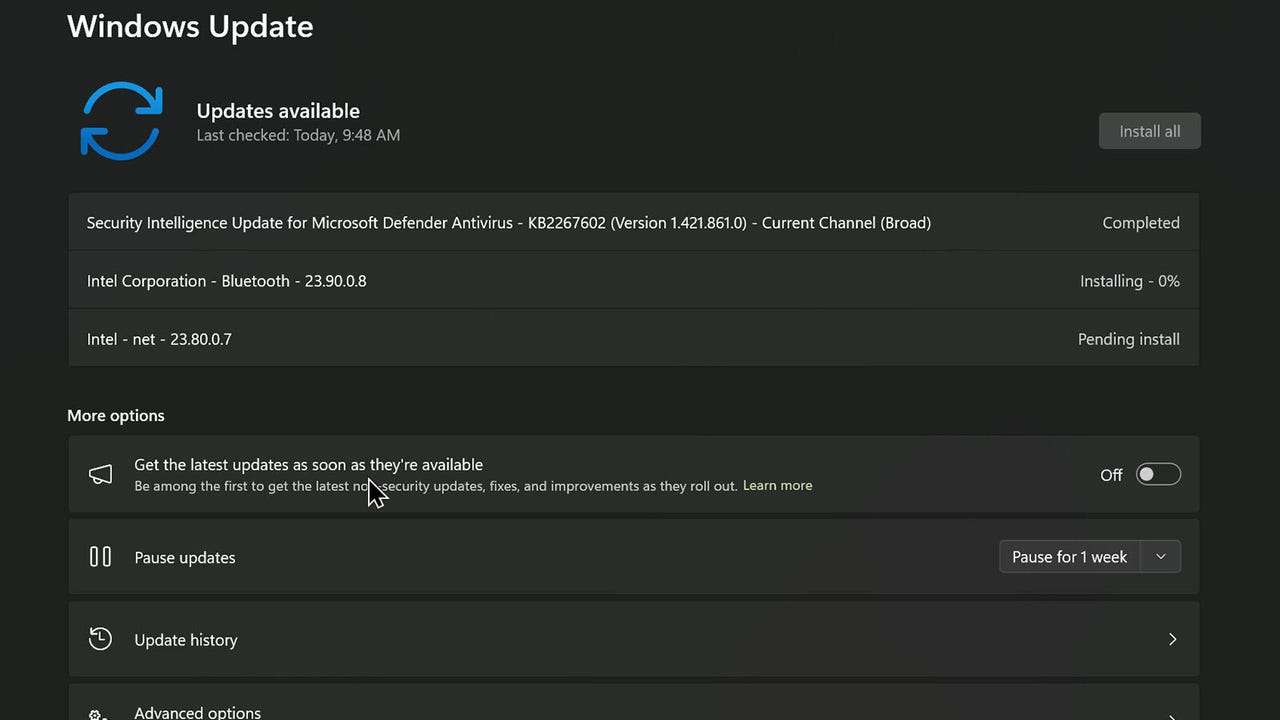The width and height of the screenshot is (1280, 720).
Task: Select the Intel Corporation Bluetooth 23.90.0.8 update
Action: [x=633, y=281]
